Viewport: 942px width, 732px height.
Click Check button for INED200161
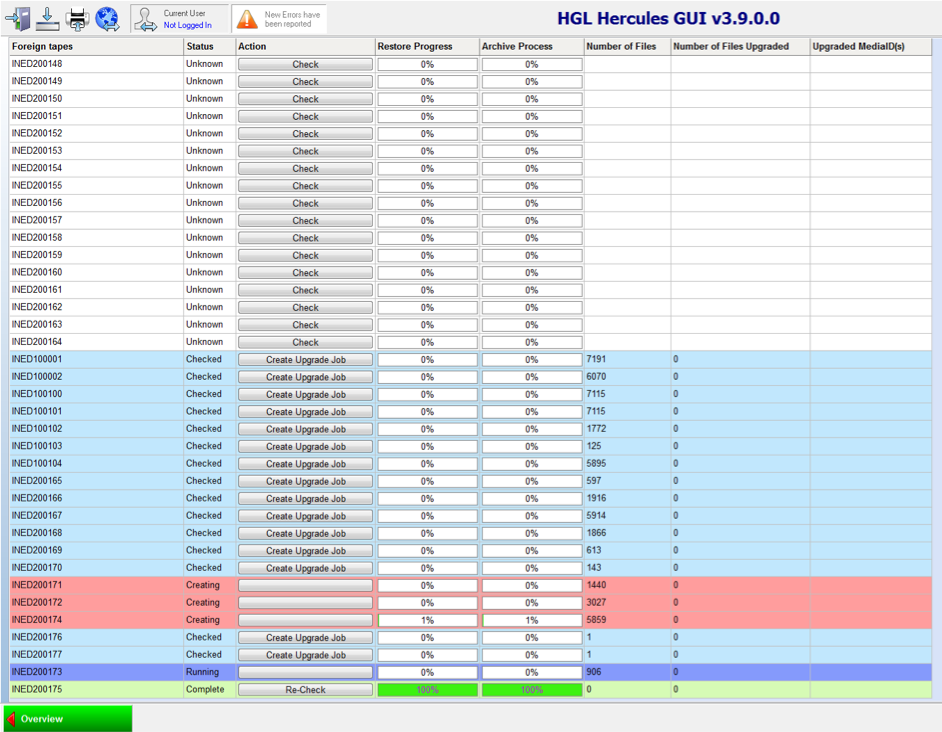pyautogui.click(x=305, y=290)
